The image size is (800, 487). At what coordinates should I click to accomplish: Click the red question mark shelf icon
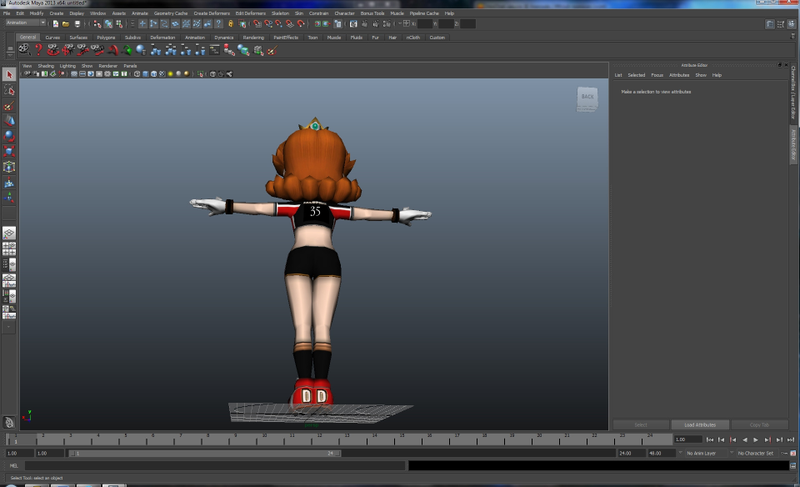39,49
